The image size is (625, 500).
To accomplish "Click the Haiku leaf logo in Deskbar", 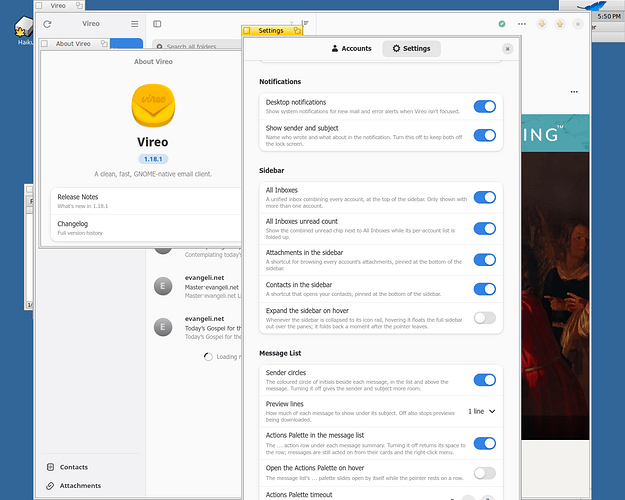I will click(592, 6).
